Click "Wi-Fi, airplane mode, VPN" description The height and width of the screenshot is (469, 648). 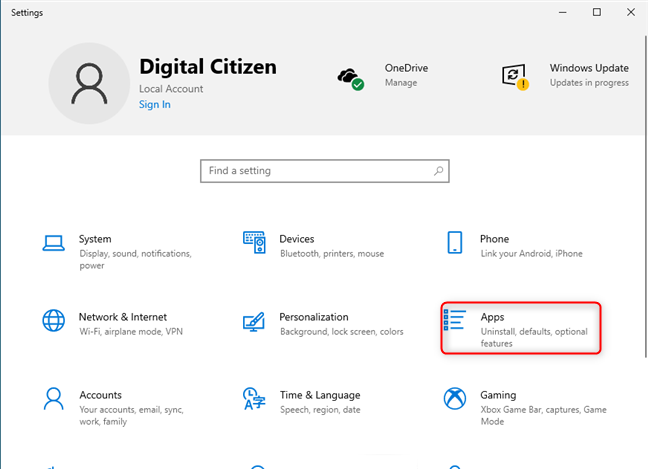131,331
